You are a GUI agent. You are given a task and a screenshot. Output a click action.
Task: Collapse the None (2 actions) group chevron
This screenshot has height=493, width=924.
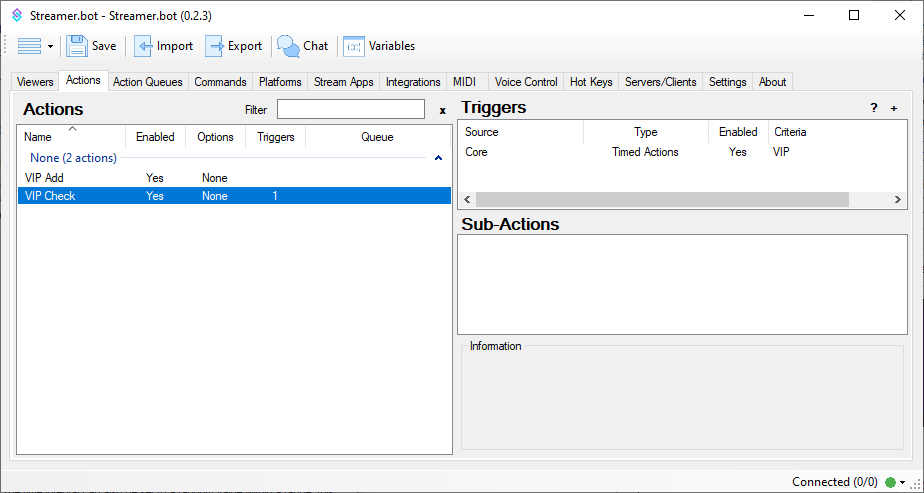pos(438,158)
